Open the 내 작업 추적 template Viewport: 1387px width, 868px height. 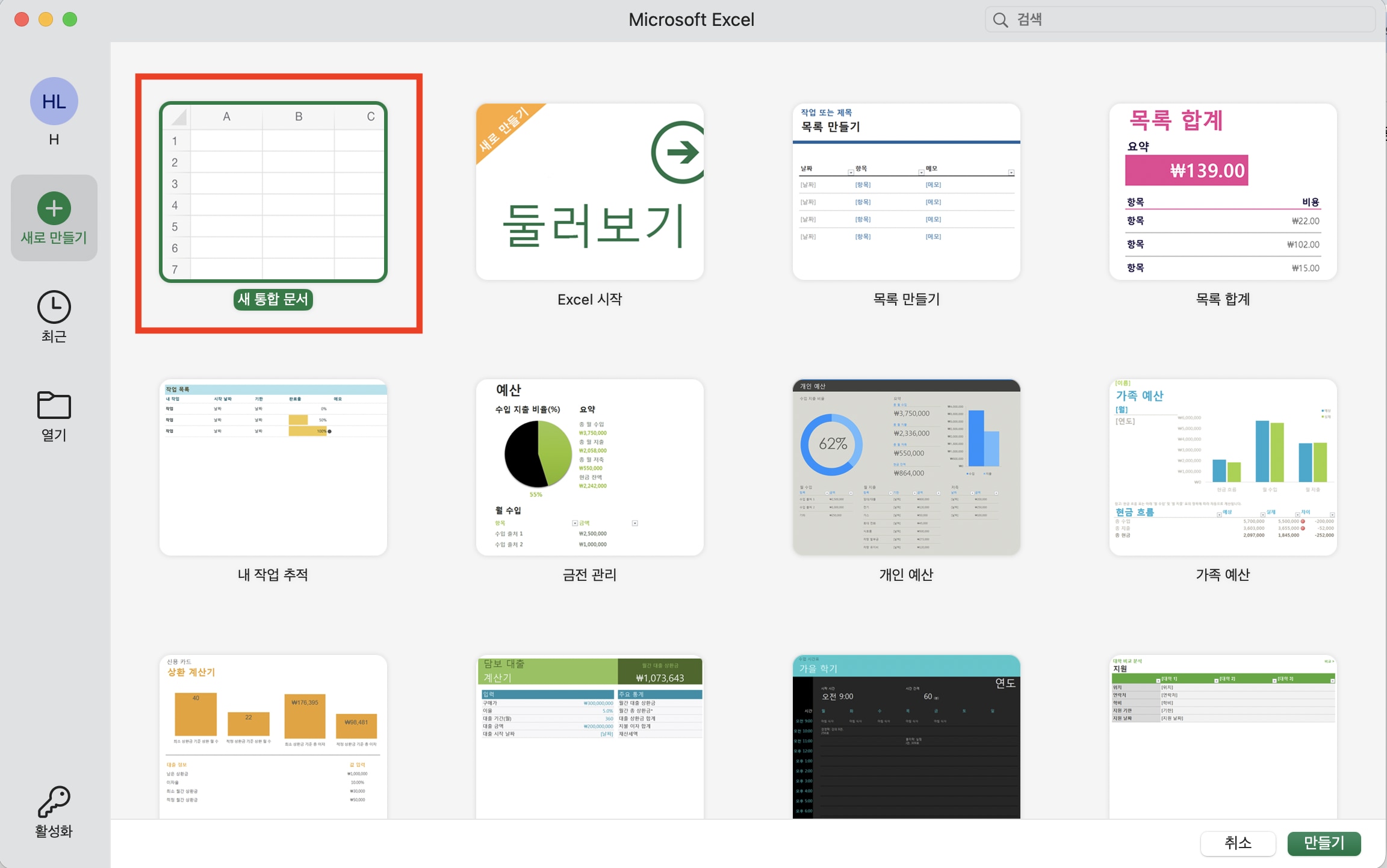pos(273,467)
